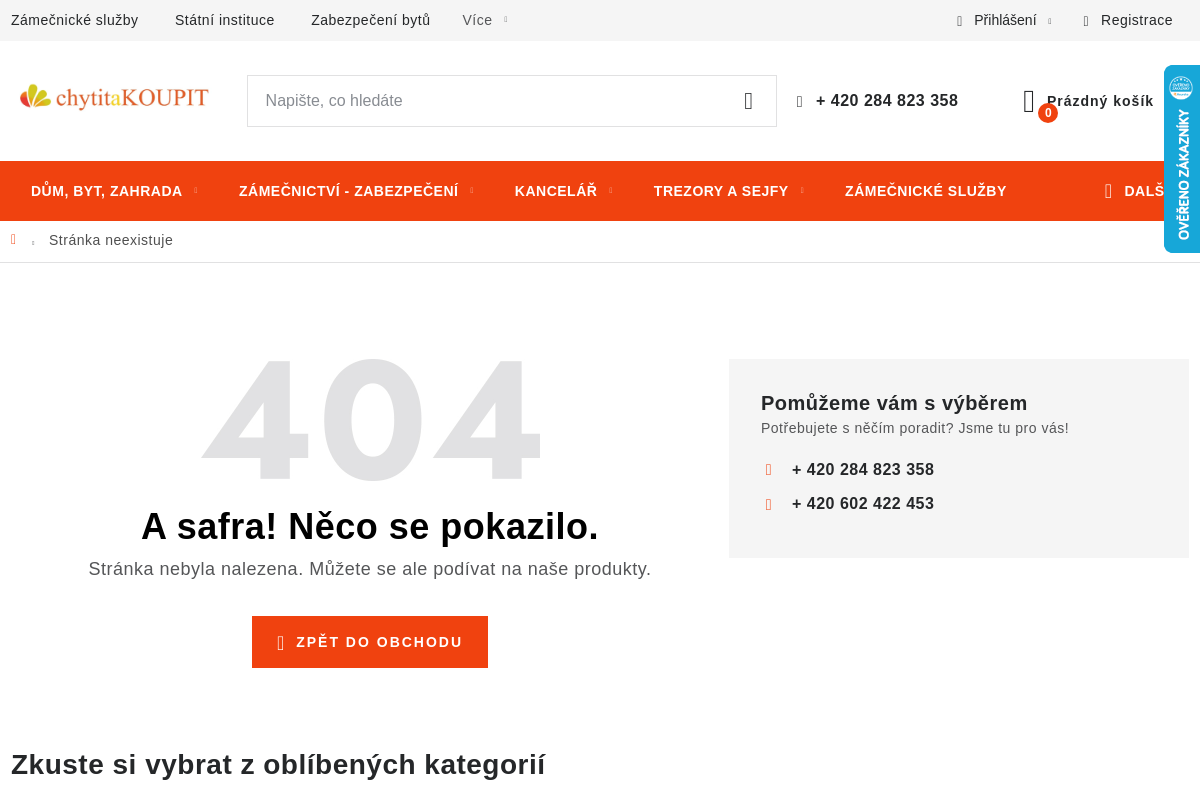Open the shopping cart icon

click(x=1029, y=100)
